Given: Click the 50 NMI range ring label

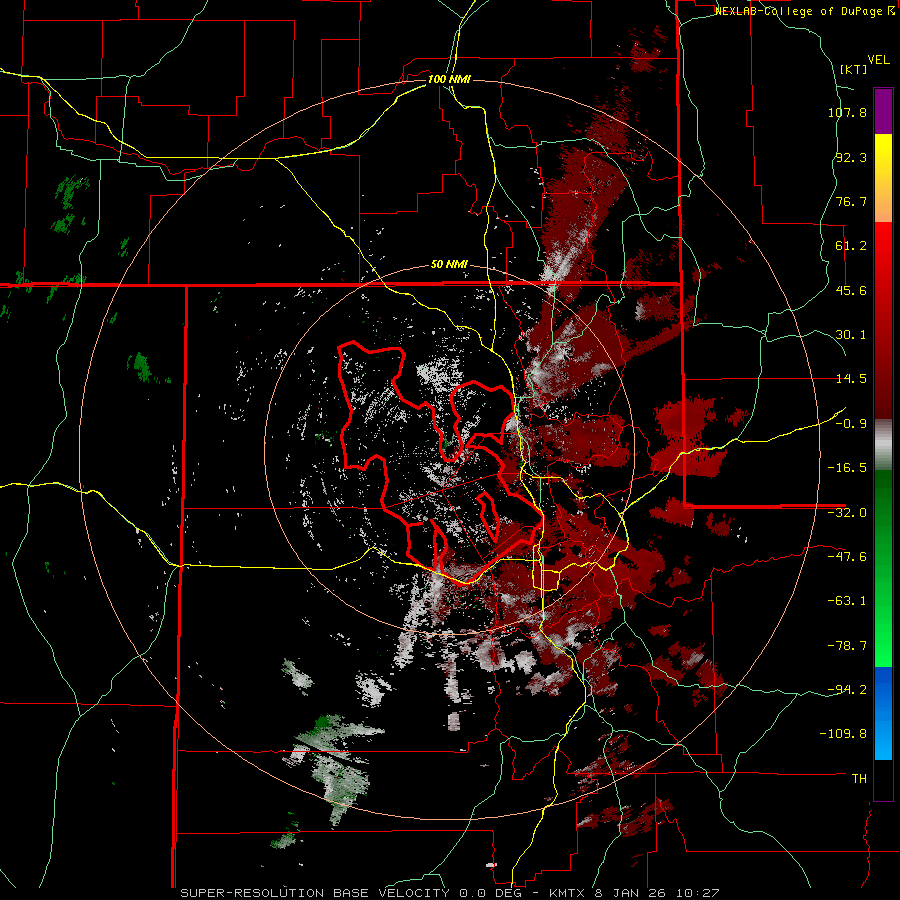Looking at the screenshot, I should click(449, 265).
